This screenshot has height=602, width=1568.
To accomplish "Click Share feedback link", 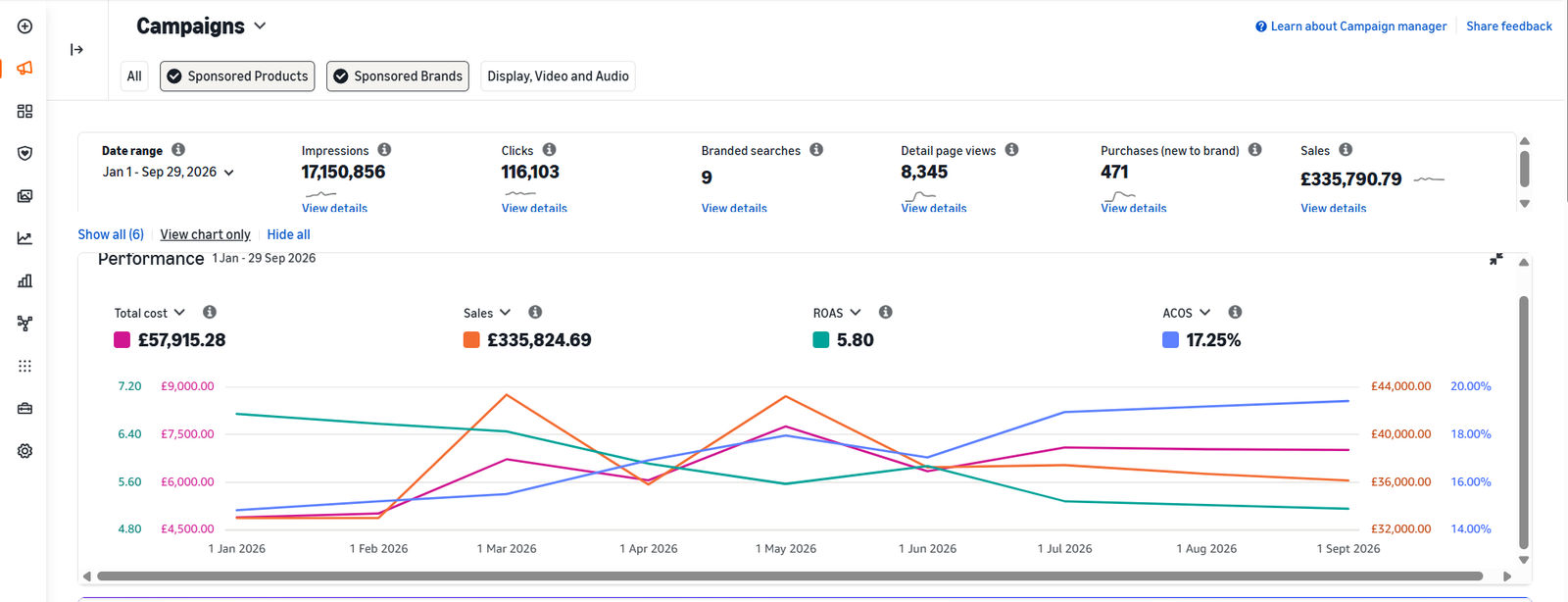I will click(x=1509, y=26).
